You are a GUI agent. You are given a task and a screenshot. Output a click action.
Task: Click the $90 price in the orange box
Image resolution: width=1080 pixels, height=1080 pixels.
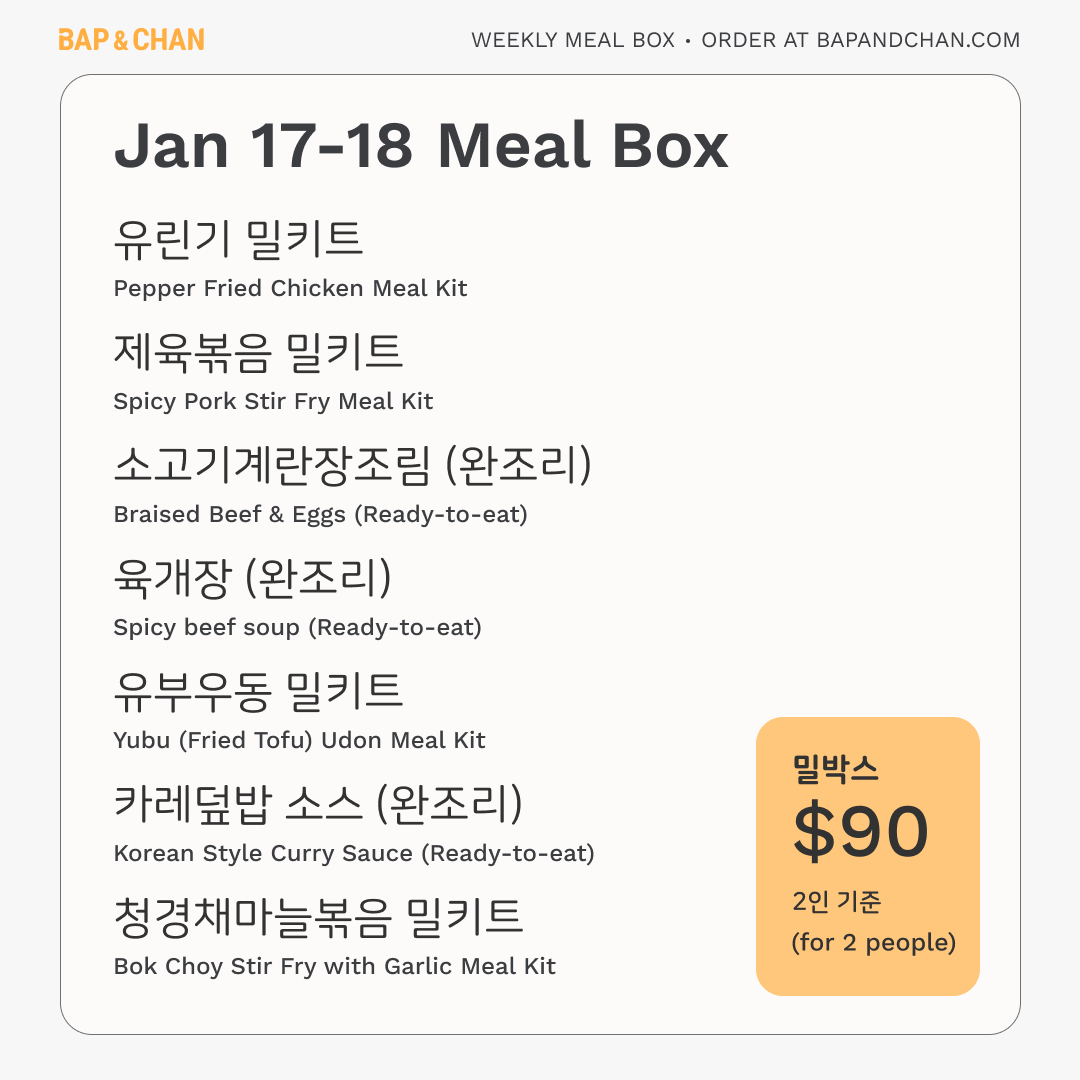(x=861, y=832)
